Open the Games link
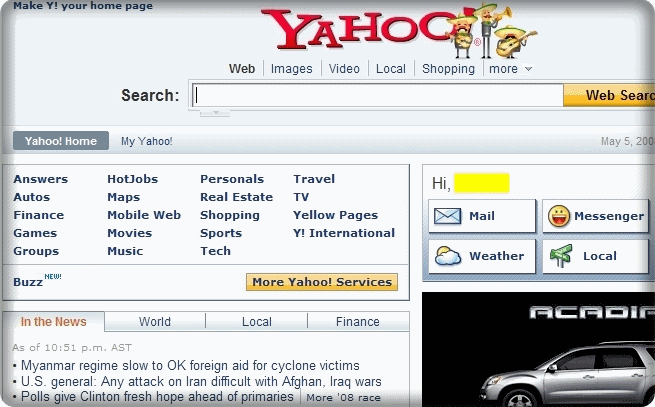The width and height of the screenshot is (655, 407). (35, 233)
